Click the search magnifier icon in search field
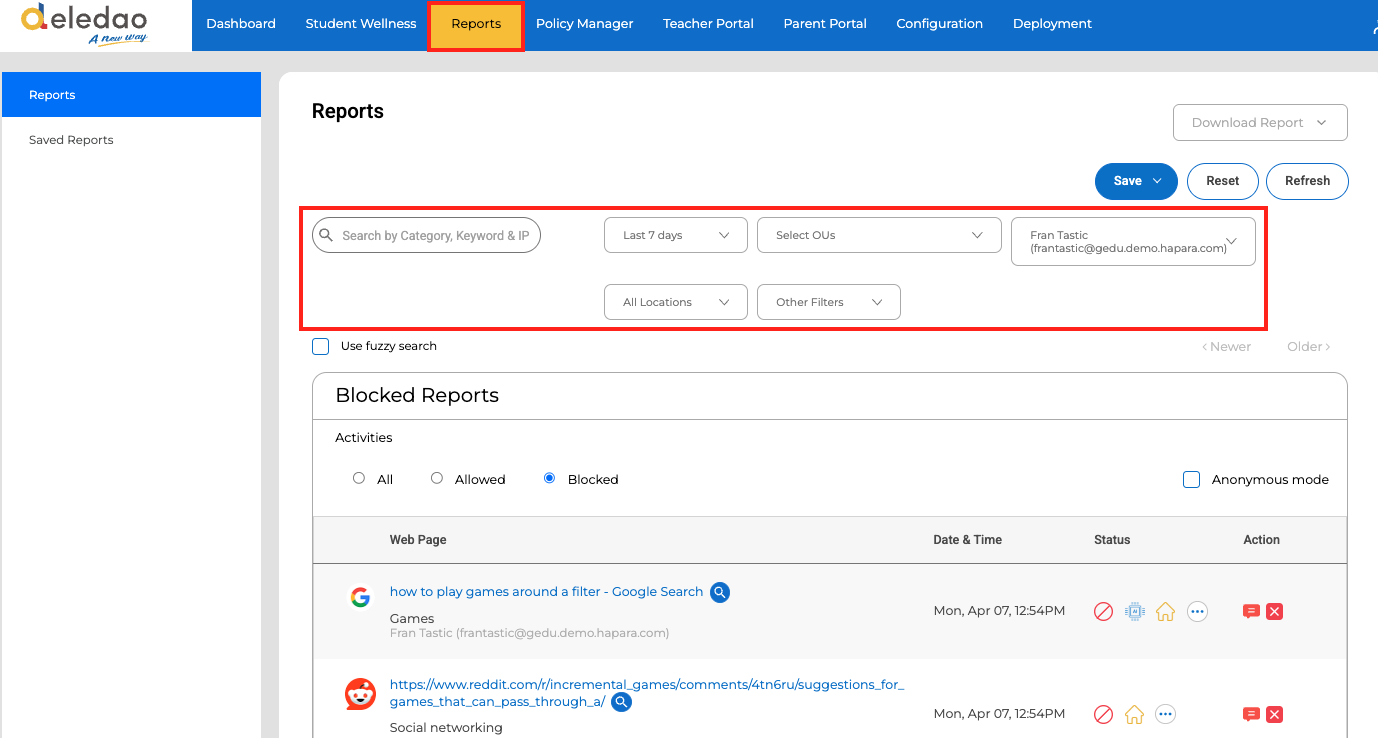The image size is (1378, 738). tap(326, 235)
